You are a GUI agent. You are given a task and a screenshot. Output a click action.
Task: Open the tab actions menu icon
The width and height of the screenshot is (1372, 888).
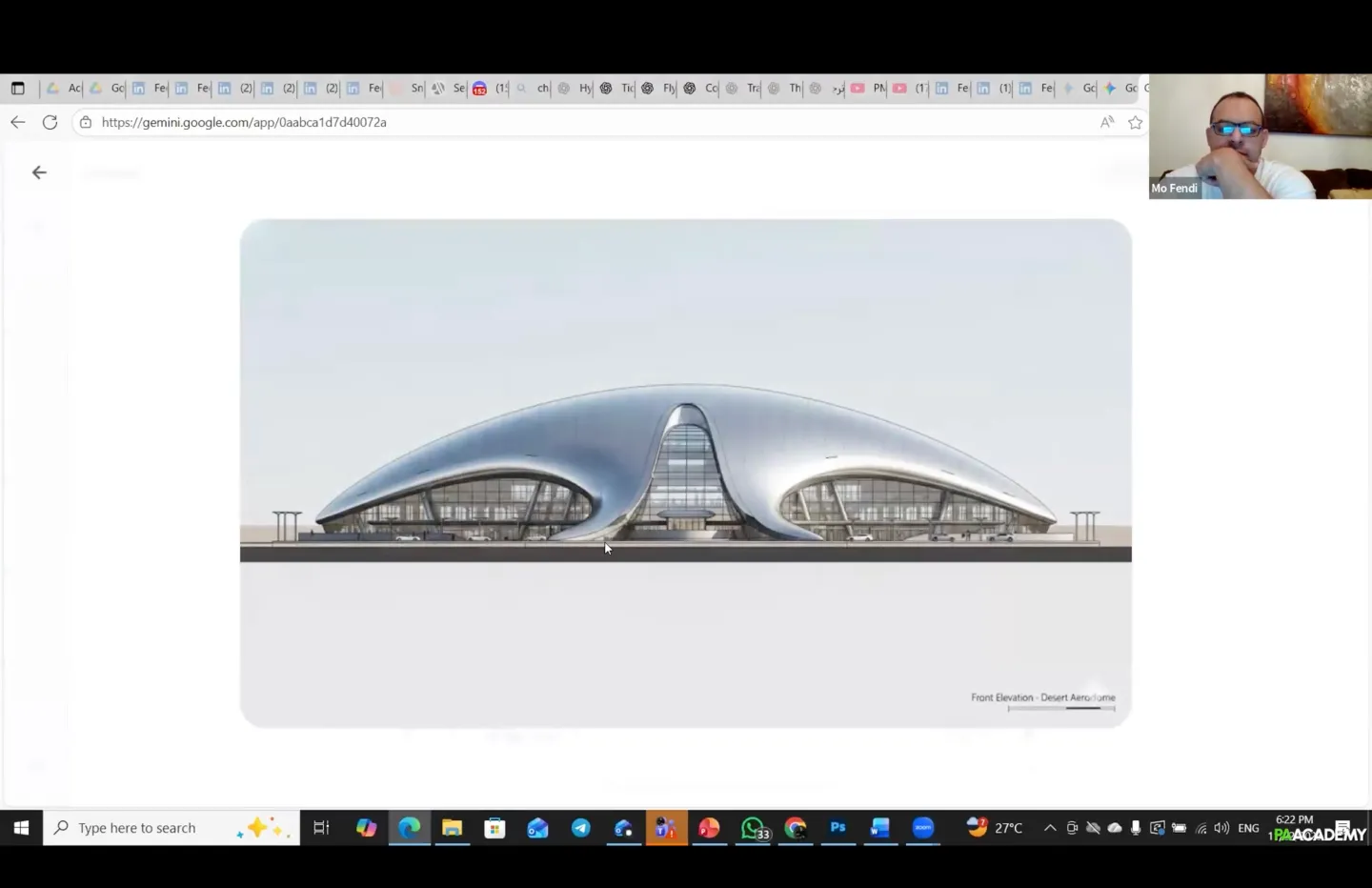point(18,89)
